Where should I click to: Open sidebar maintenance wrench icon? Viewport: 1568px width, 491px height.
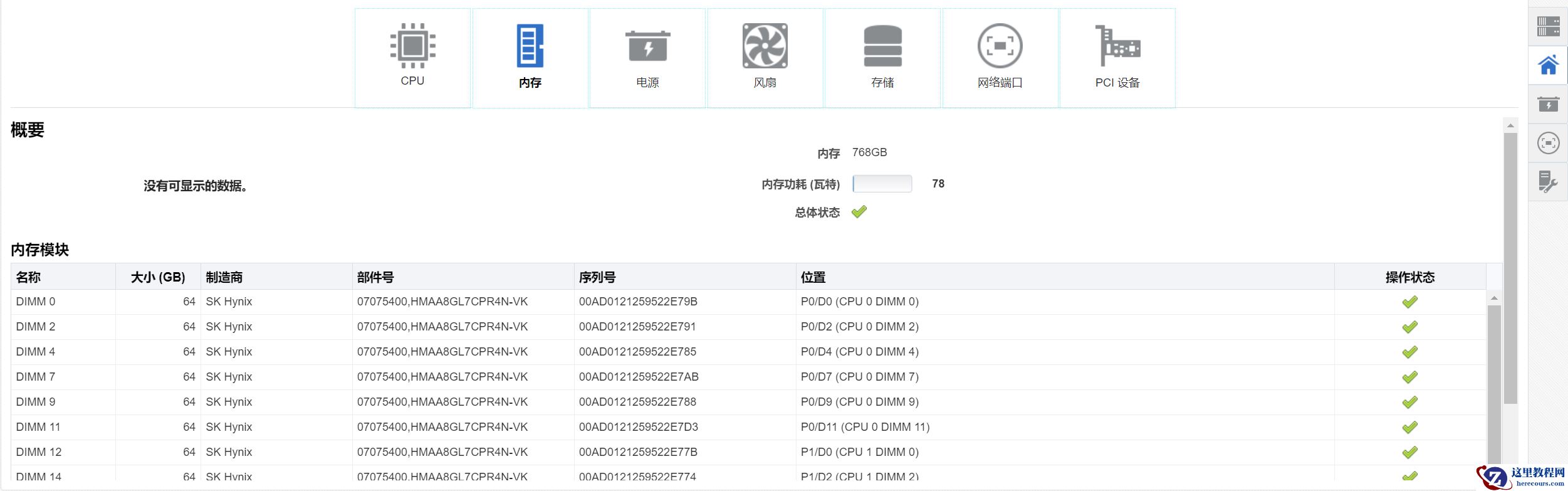1548,182
